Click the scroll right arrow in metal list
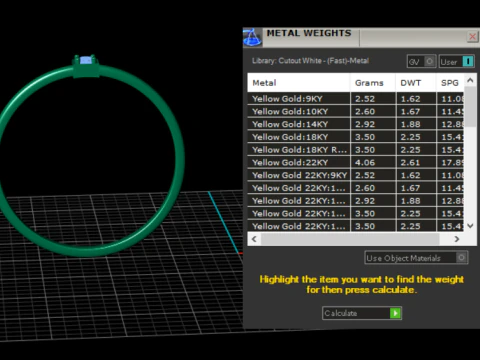 click(457, 239)
